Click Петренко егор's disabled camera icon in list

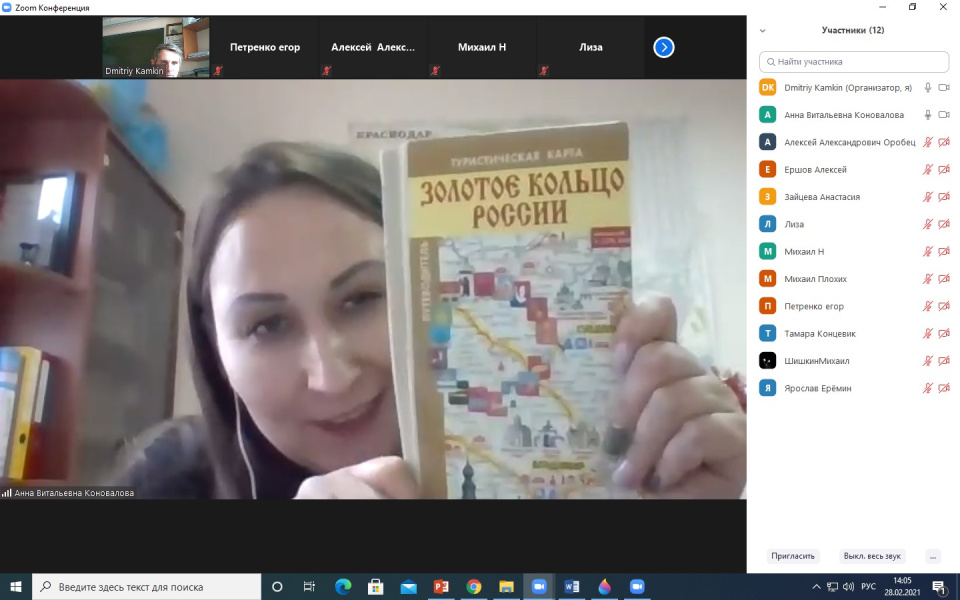pos(943,306)
